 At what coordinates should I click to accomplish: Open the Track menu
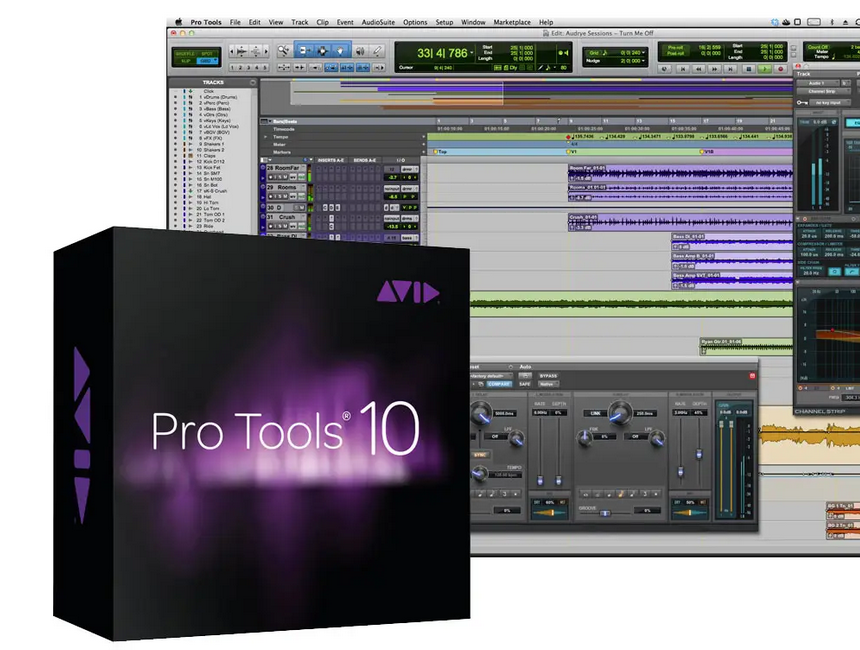299,22
